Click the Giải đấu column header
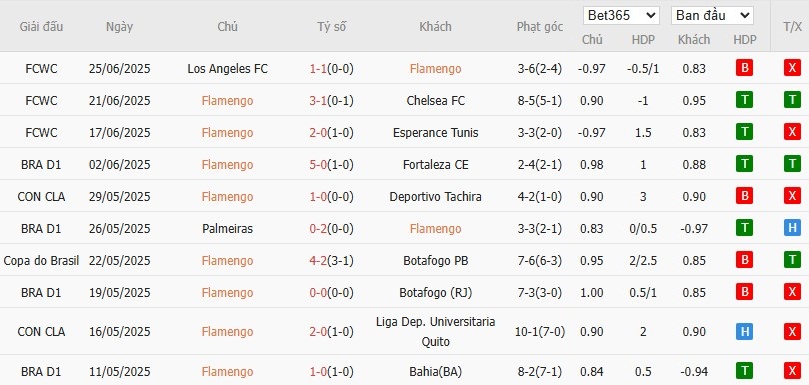Viewport: 809px width, 385px height. click(41, 27)
